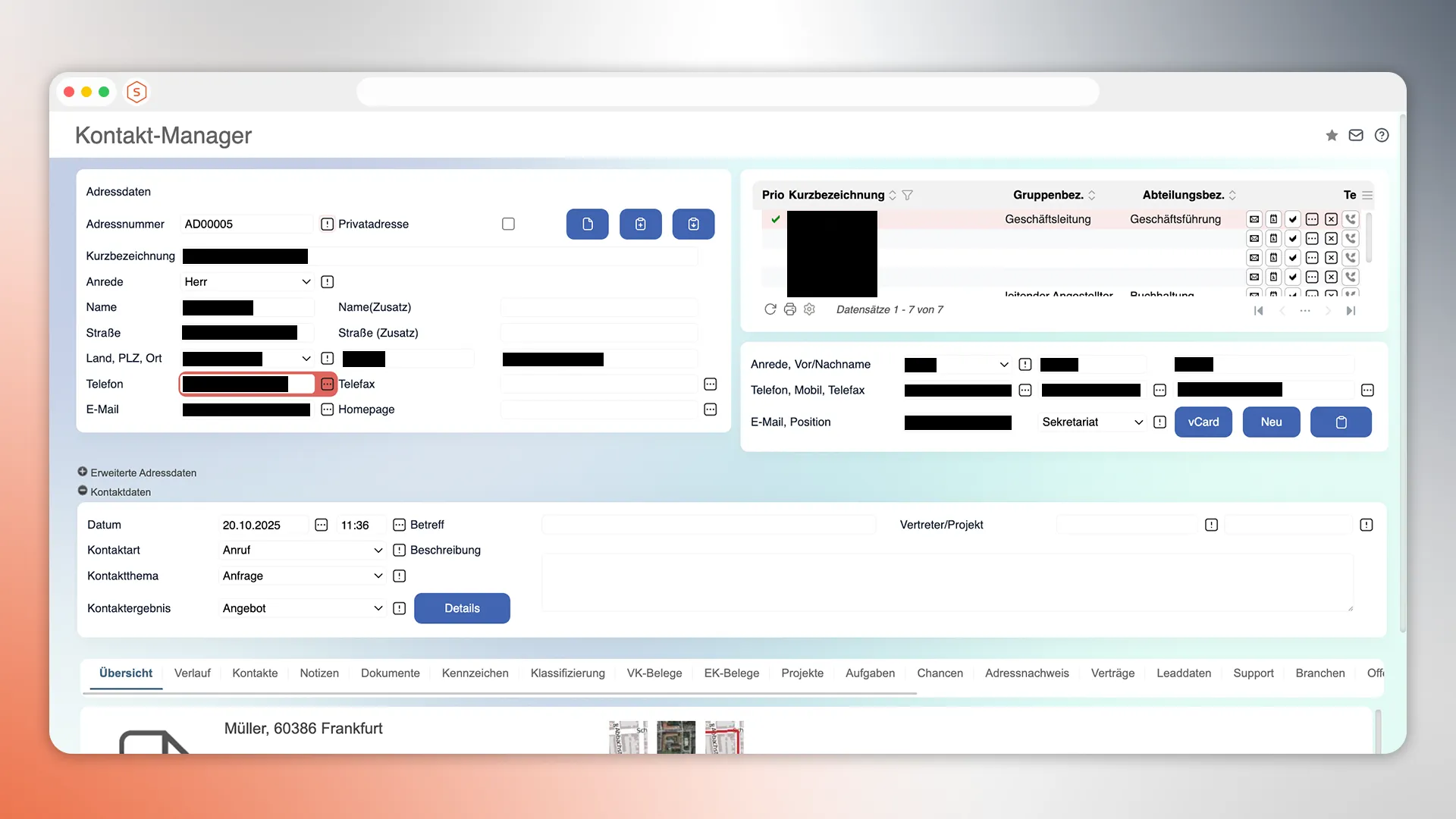
Task: Switch to the Dokumente tab
Action: click(391, 673)
